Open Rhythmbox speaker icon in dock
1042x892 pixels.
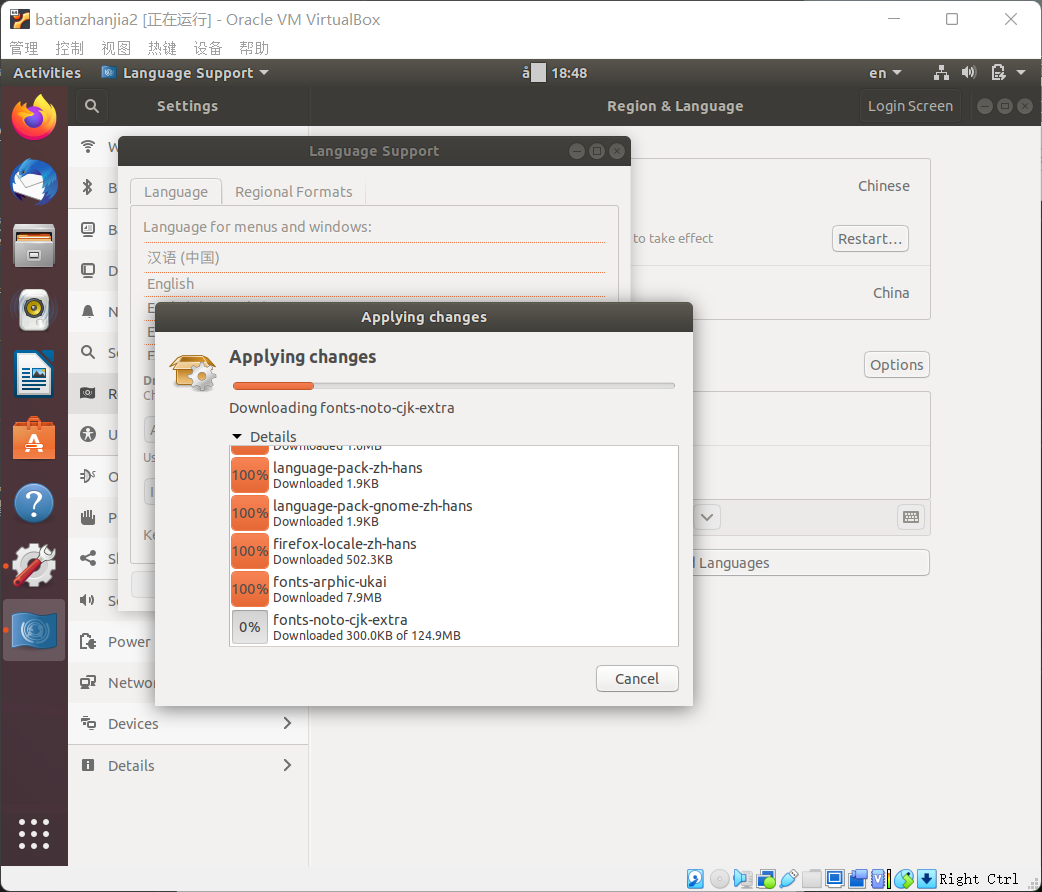point(34,310)
